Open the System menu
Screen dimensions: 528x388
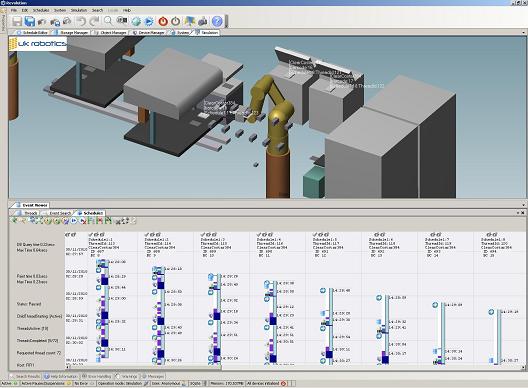pyautogui.click(x=60, y=10)
